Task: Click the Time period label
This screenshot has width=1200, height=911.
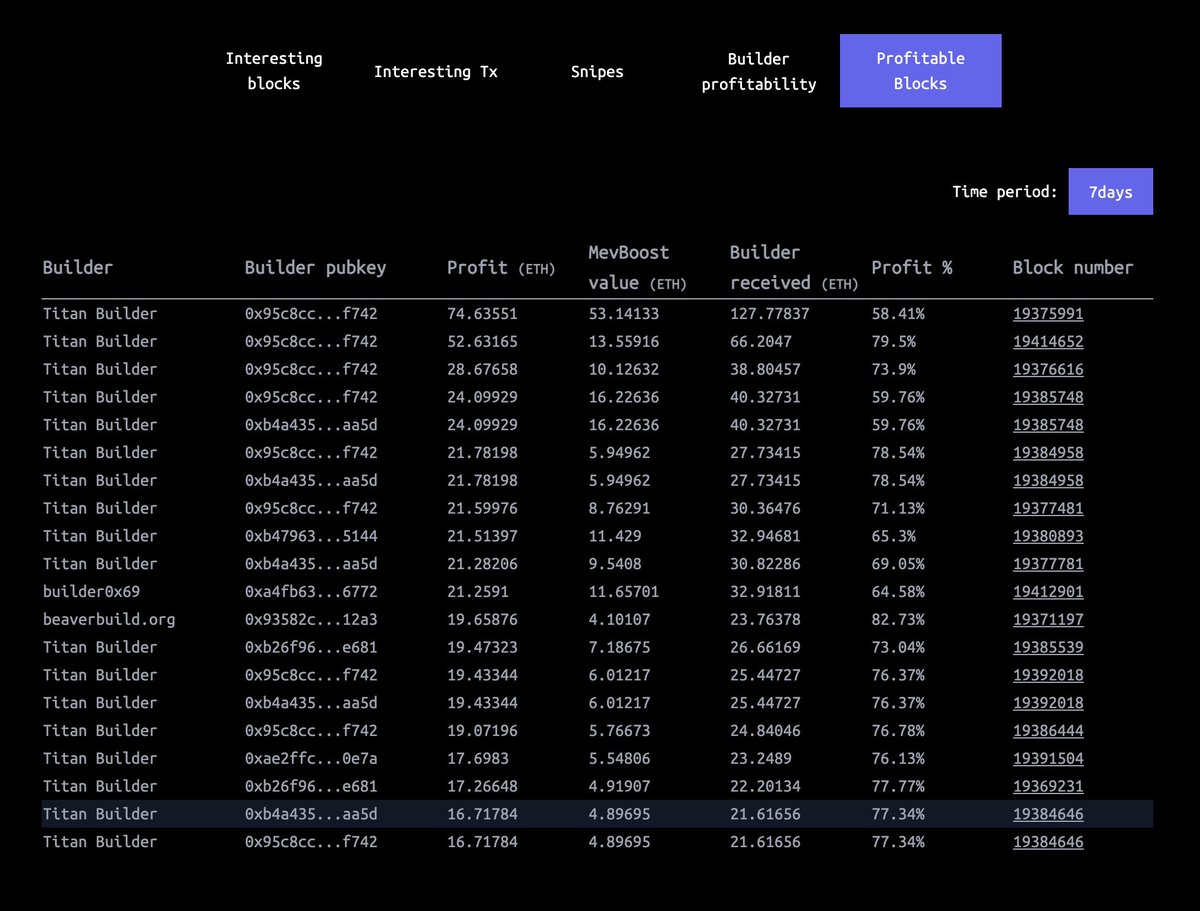Action: point(1005,191)
